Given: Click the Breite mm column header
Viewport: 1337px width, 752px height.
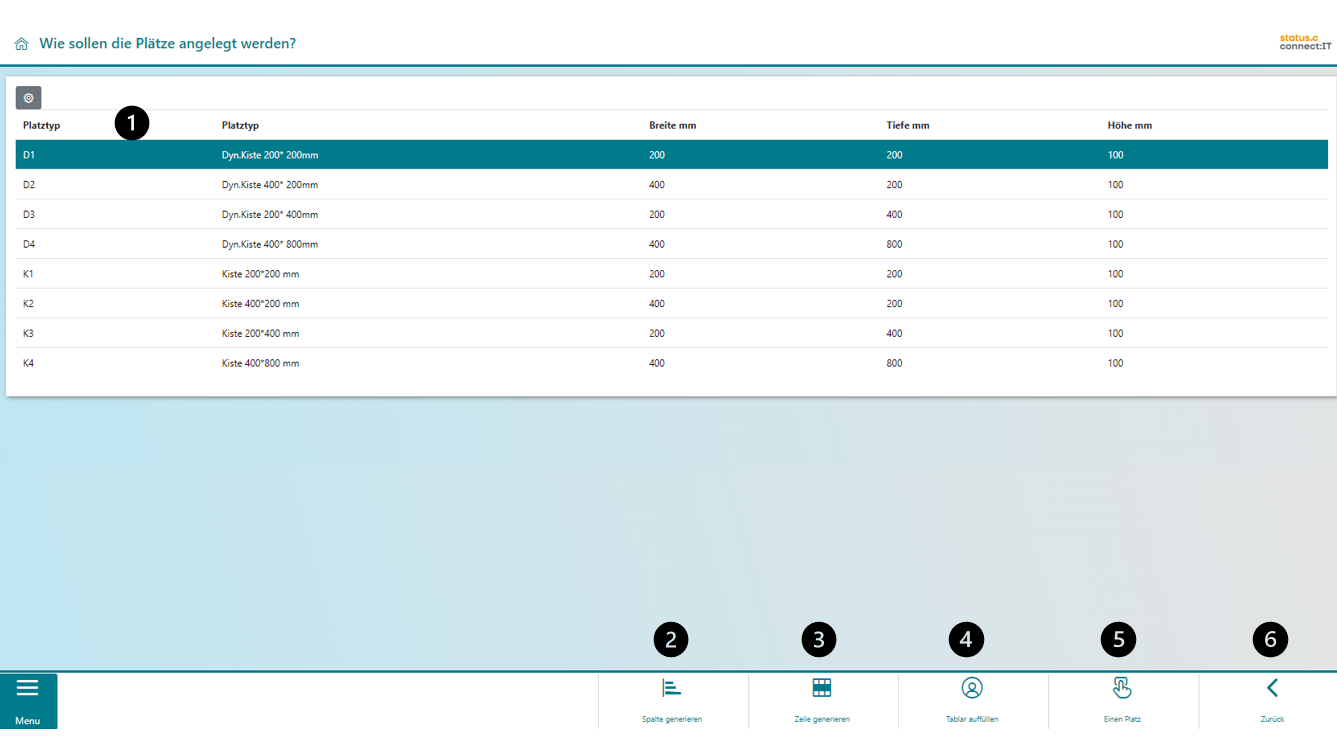Looking at the screenshot, I should [x=672, y=125].
